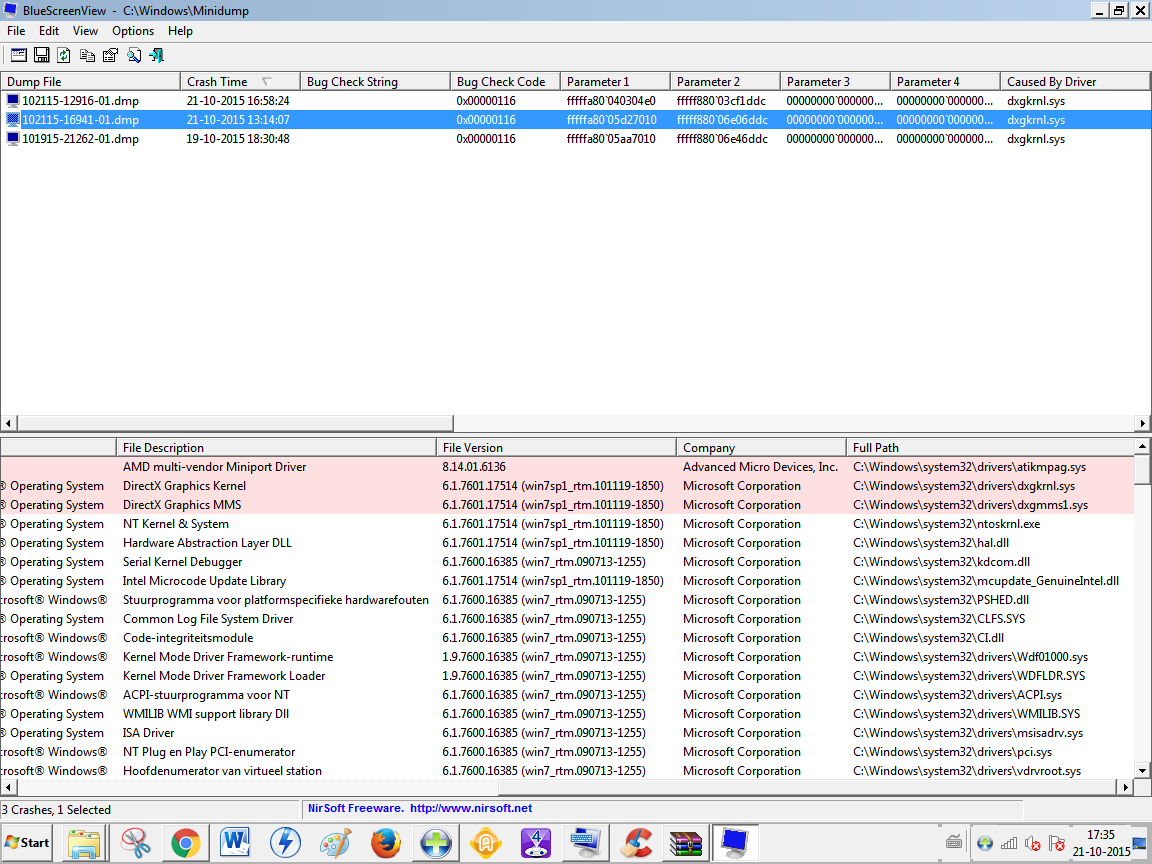
Task: Open the File menu
Action: (16, 31)
